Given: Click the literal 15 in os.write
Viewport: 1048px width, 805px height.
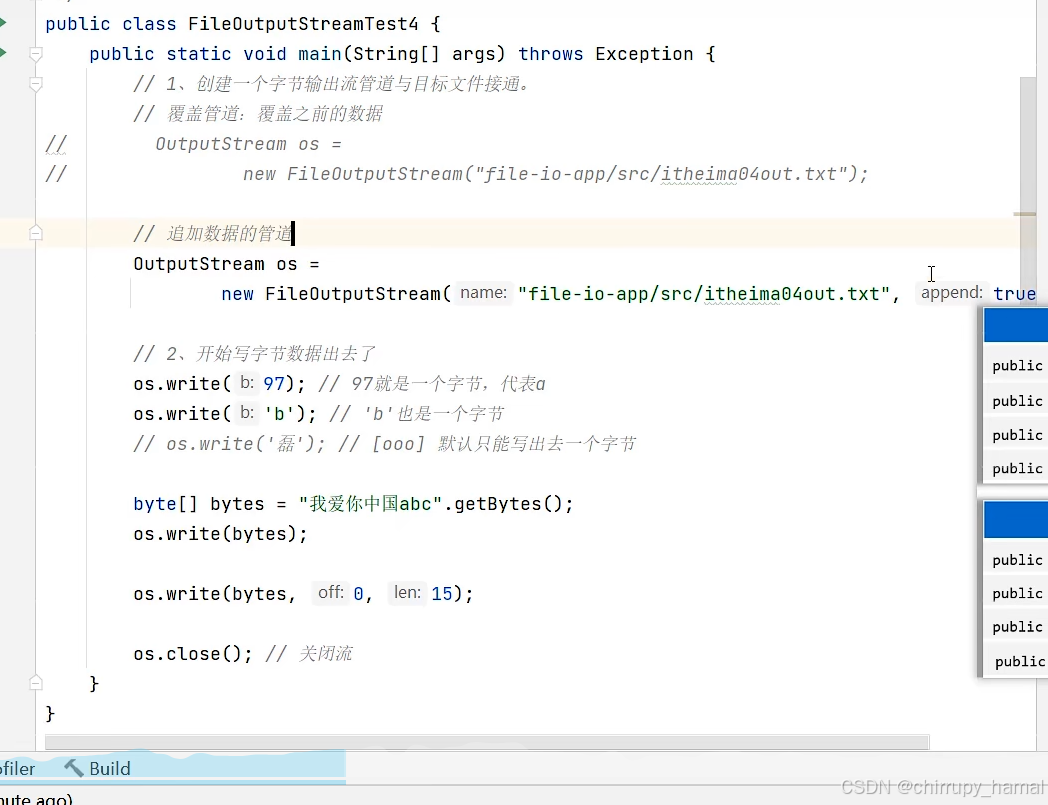Looking at the screenshot, I should [442, 594].
